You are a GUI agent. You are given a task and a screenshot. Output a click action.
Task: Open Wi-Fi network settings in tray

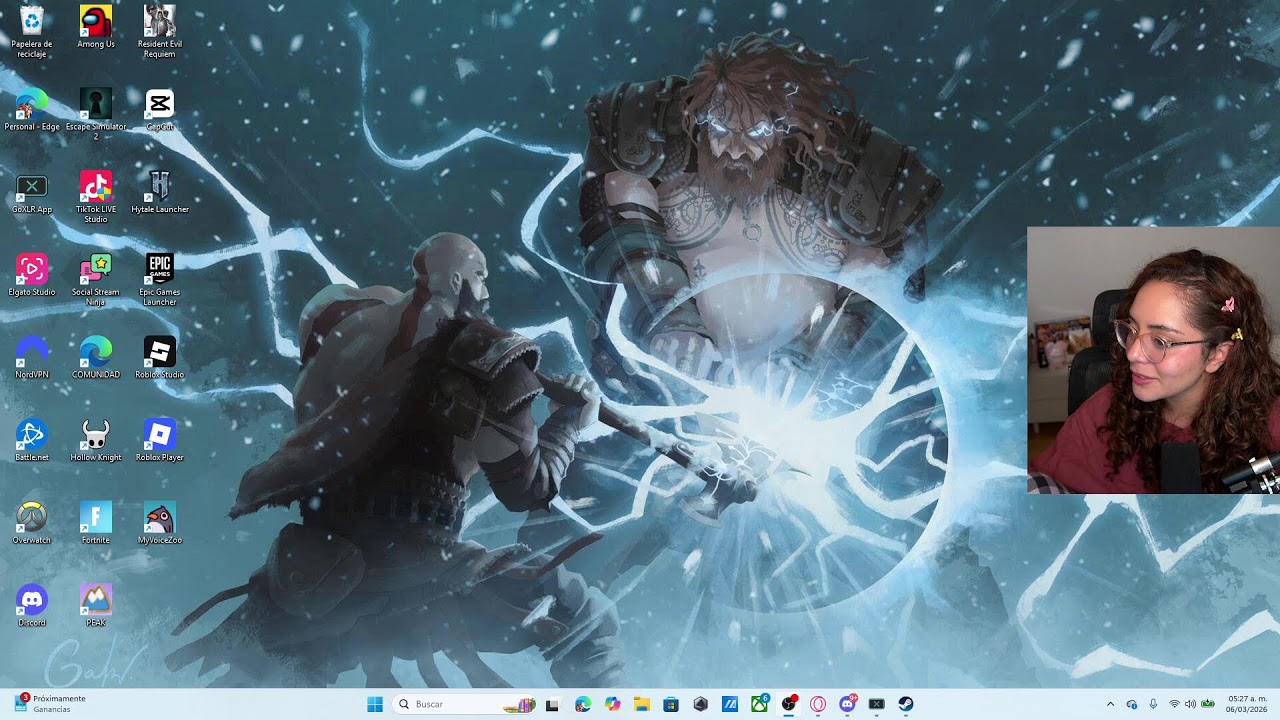point(1174,704)
